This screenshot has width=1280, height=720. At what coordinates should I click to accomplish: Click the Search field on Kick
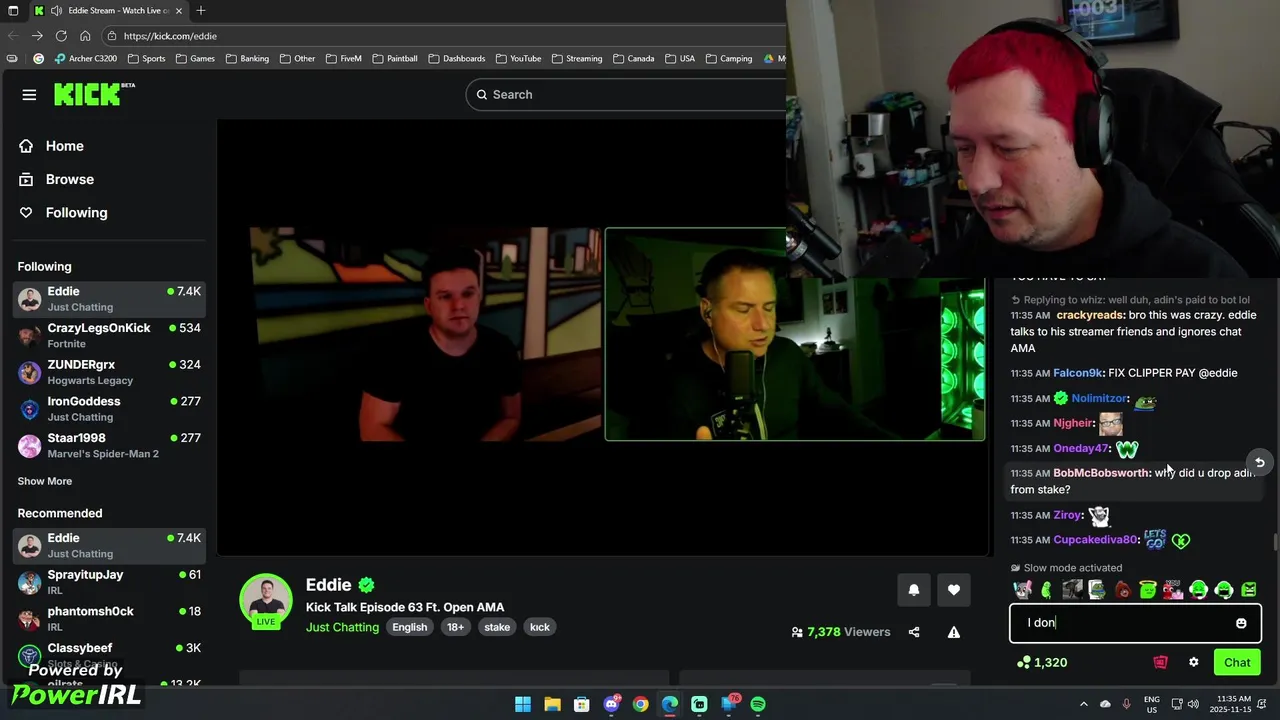coord(626,94)
